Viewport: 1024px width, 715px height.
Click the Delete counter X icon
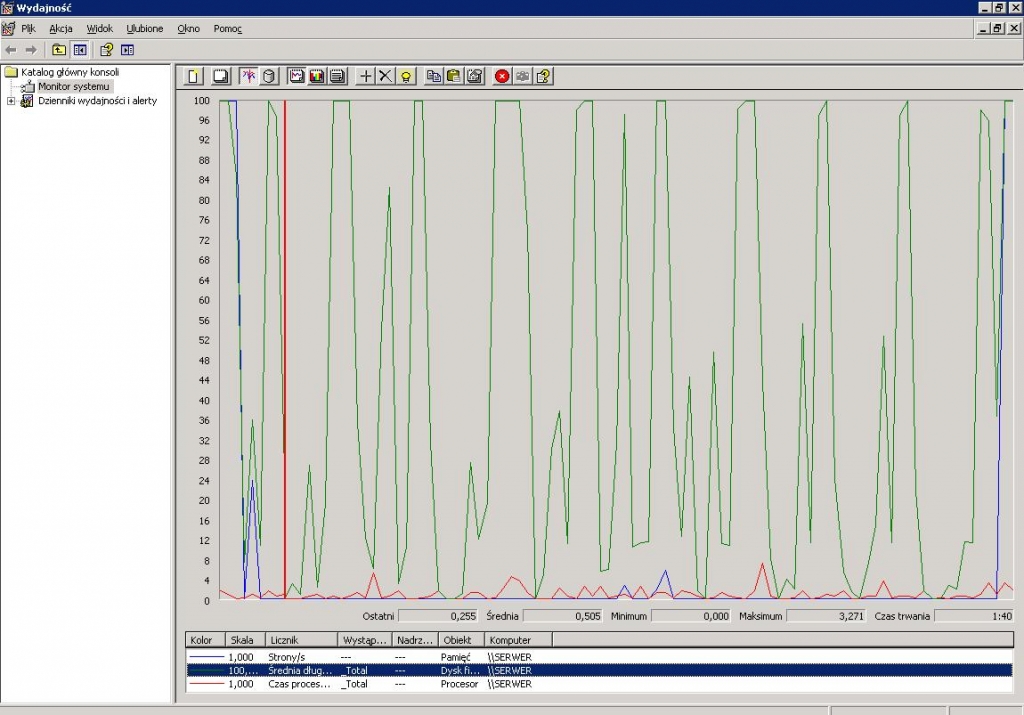click(x=385, y=76)
